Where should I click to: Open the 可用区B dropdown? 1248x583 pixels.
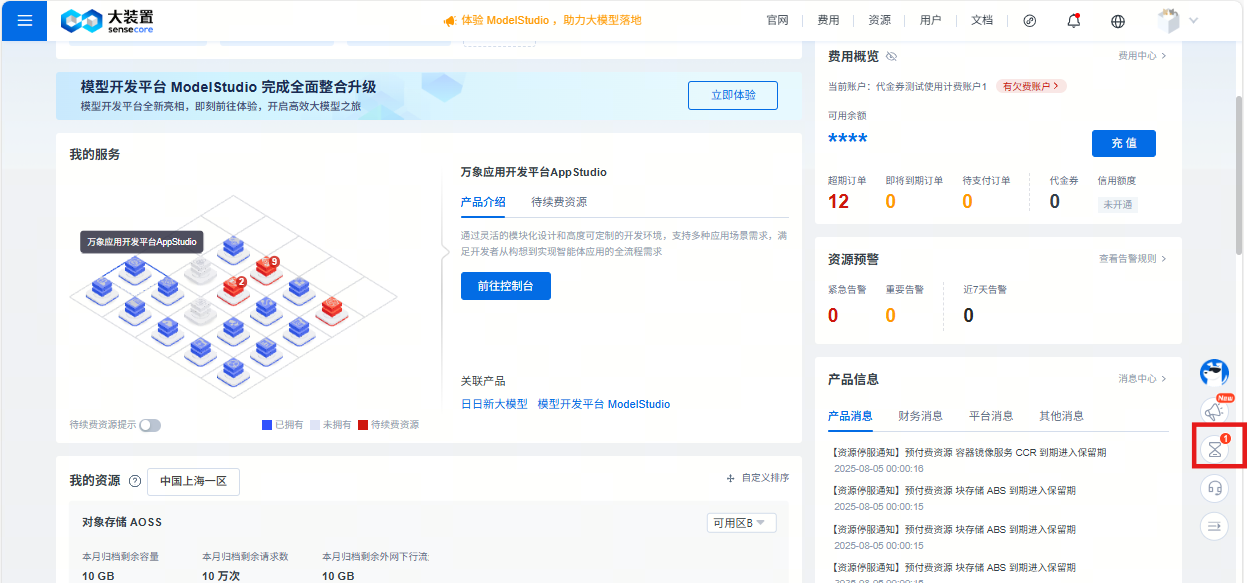click(741, 523)
